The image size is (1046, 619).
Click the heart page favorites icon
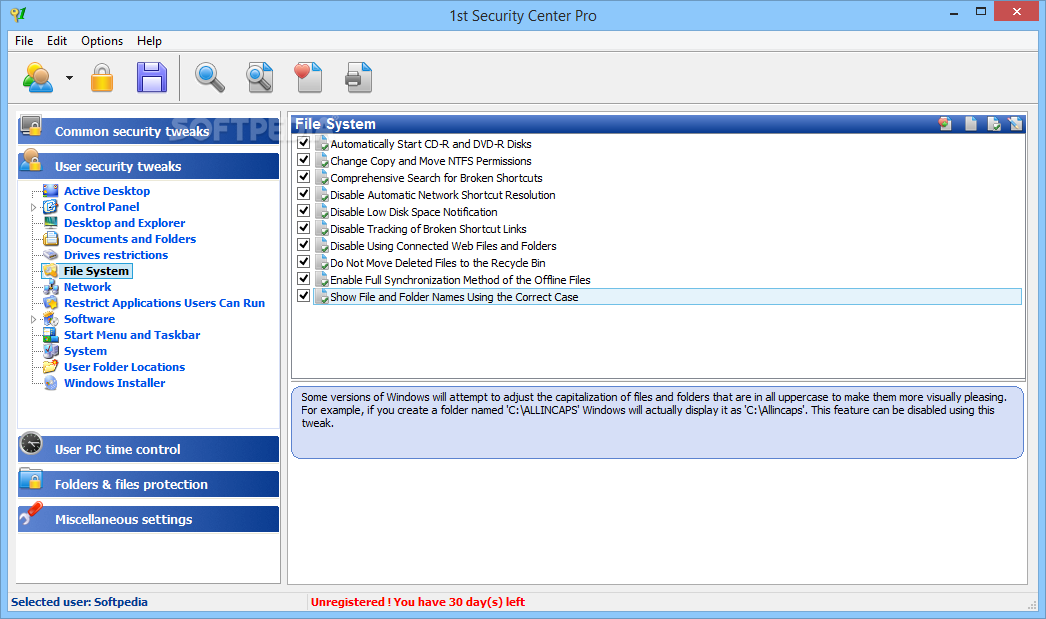(x=308, y=77)
